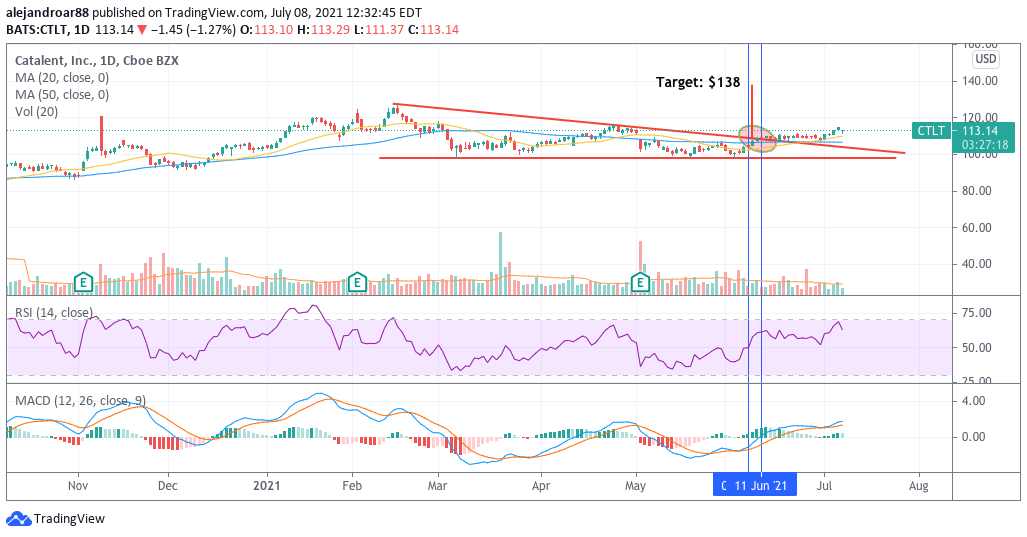Click the Mar label on time axis
1027x537 pixels.
438,486
